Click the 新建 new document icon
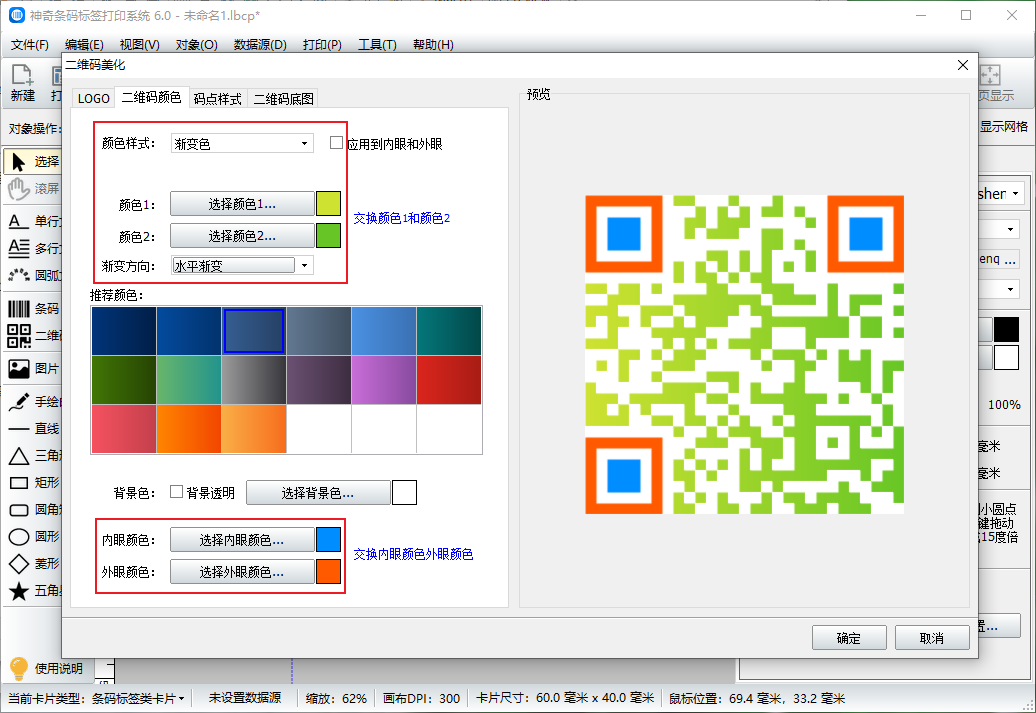Screen dimensions: 1036x713 tap(22, 83)
